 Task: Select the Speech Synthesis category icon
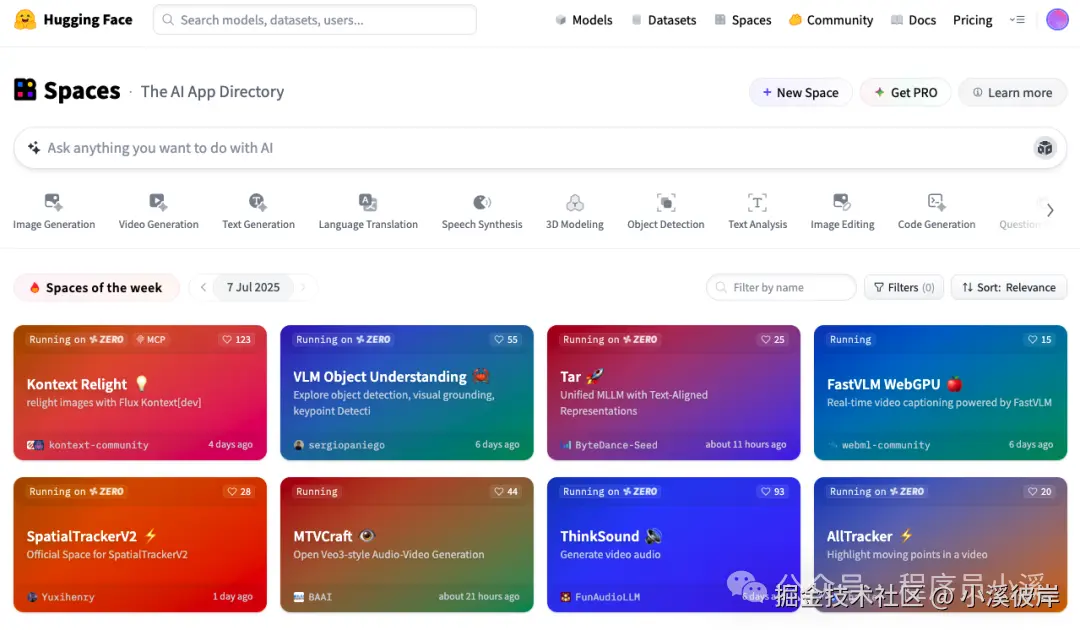(x=482, y=202)
